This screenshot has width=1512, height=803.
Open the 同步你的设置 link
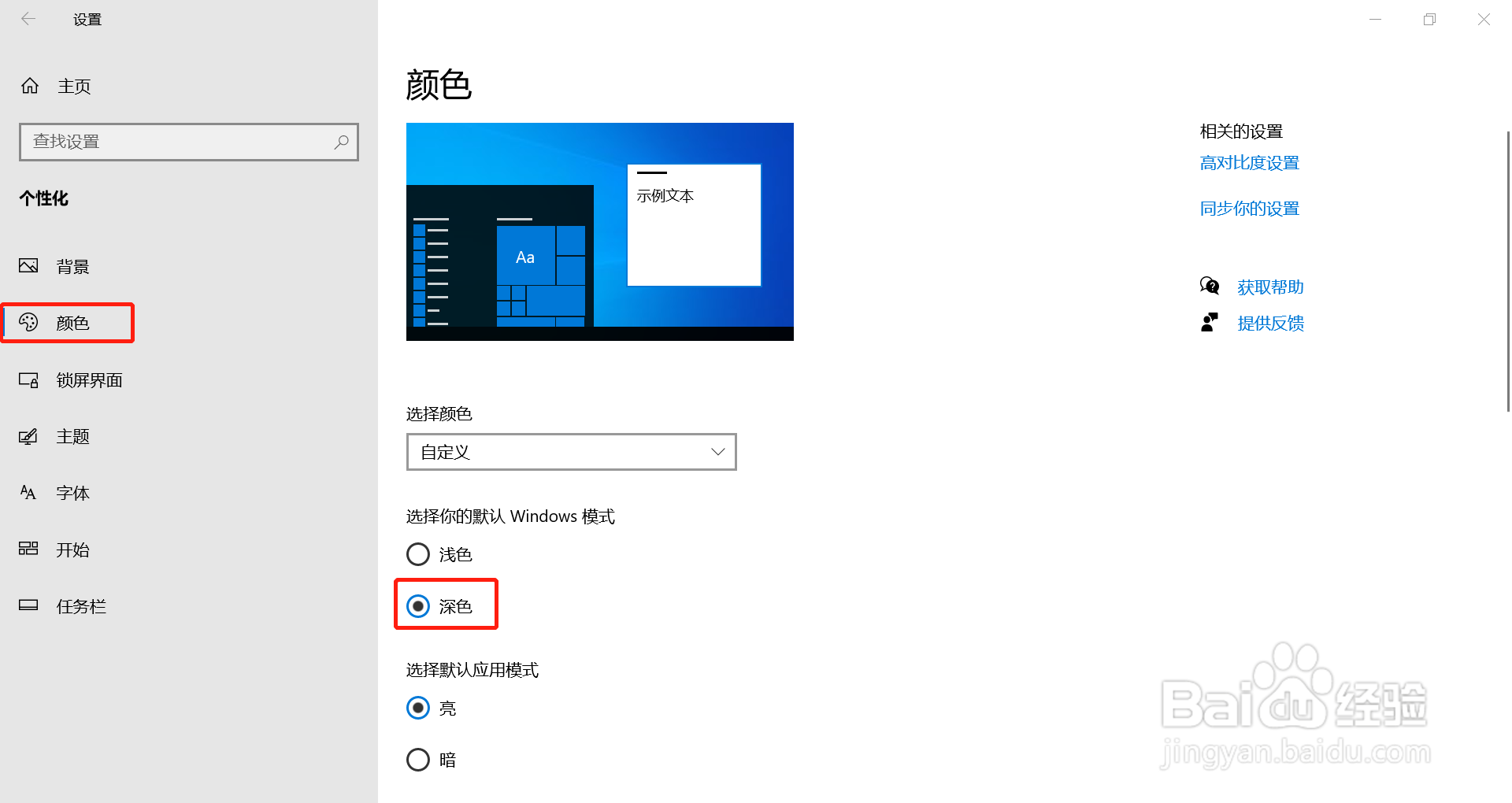click(x=1250, y=209)
